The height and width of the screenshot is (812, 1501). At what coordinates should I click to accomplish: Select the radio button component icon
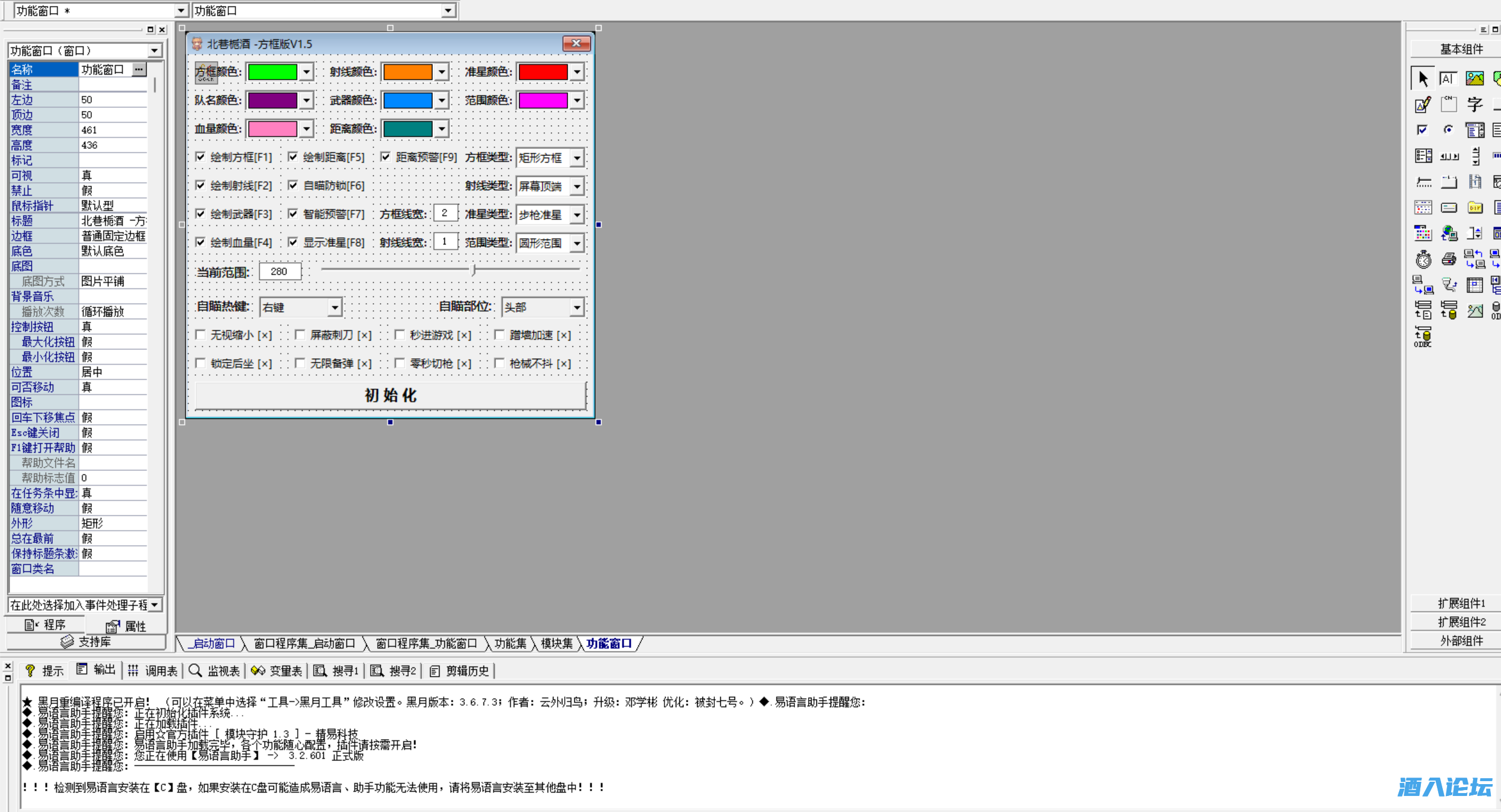pos(1448,129)
